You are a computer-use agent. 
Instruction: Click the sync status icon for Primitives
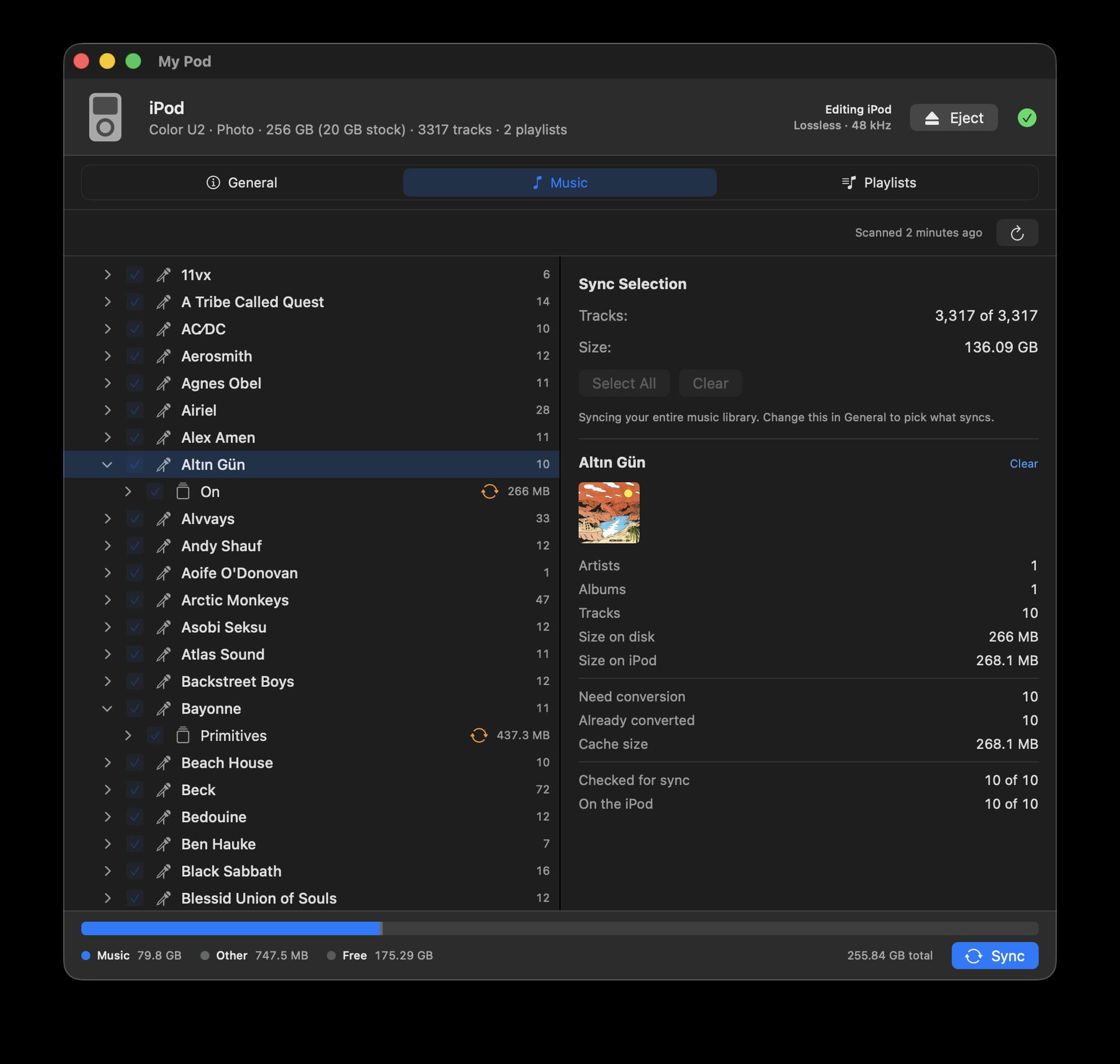tap(479, 735)
